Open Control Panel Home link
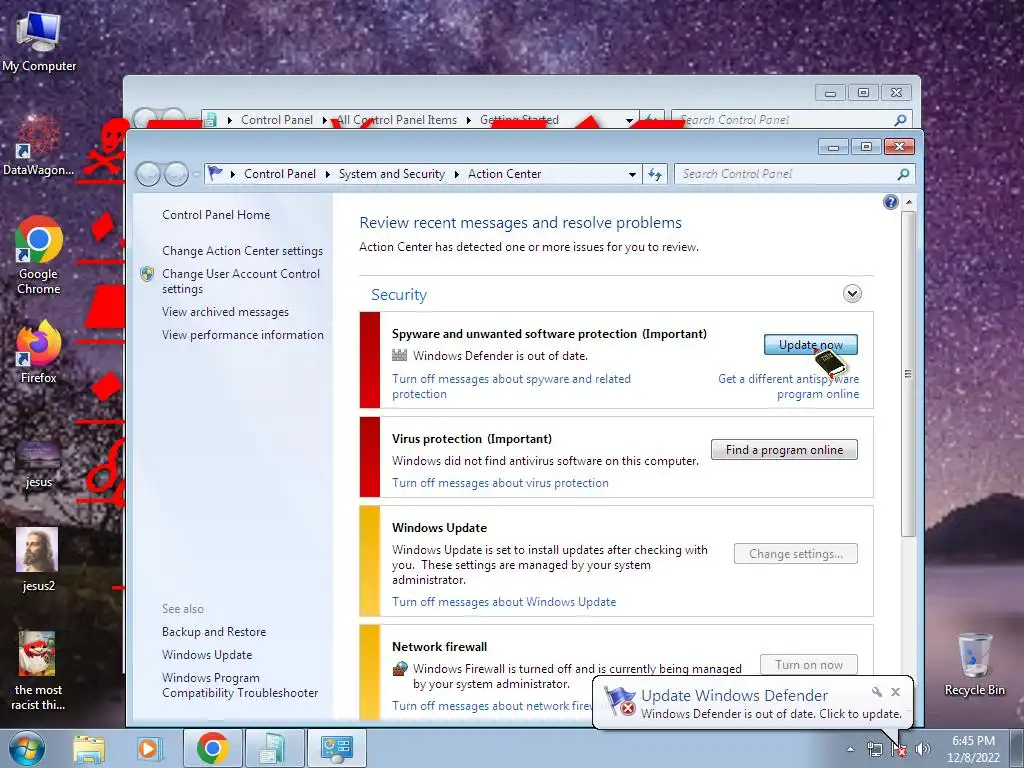The height and width of the screenshot is (768, 1024). pyautogui.click(x=216, y=214)
